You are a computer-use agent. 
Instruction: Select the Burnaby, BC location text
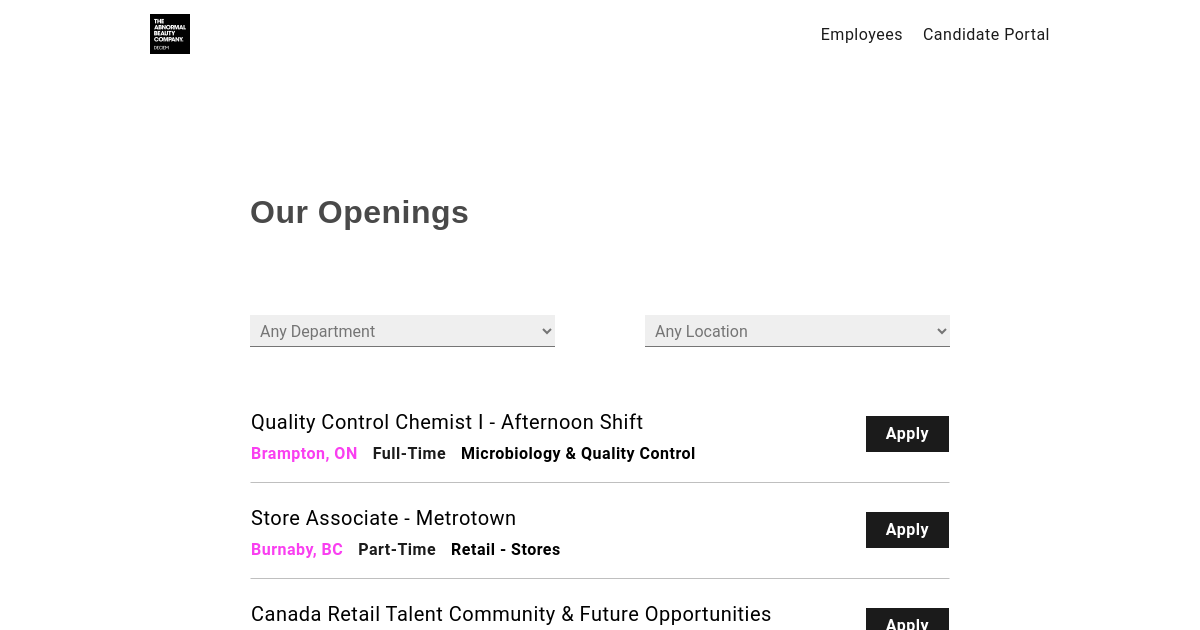point(297,549)
